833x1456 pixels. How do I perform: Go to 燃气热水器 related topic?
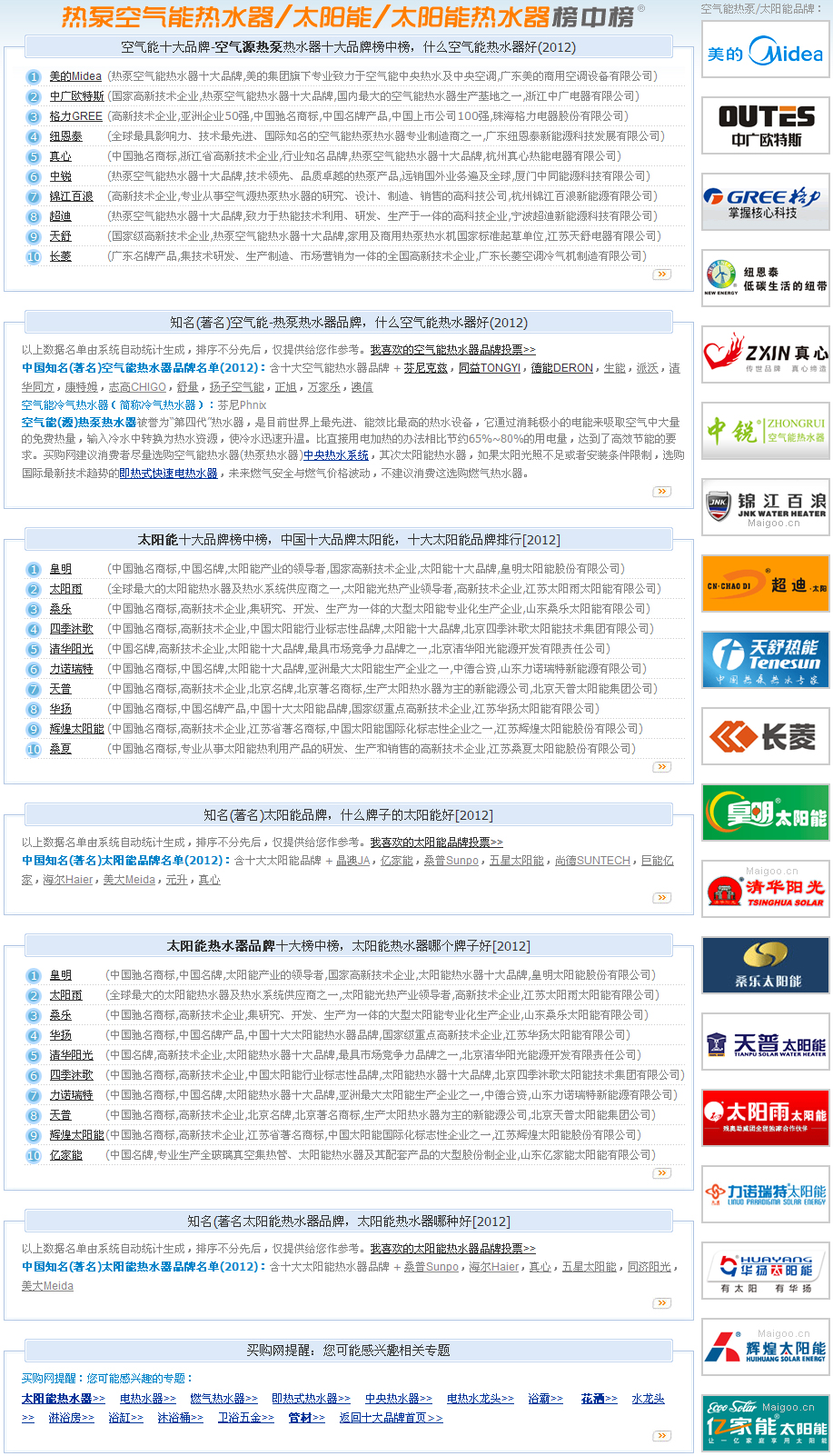pos(223,1399)
